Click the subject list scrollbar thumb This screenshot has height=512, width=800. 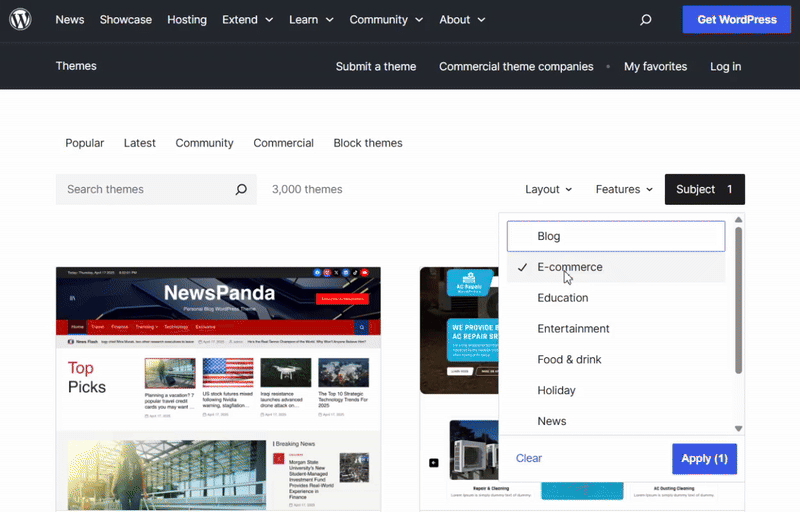coord(738,300)
